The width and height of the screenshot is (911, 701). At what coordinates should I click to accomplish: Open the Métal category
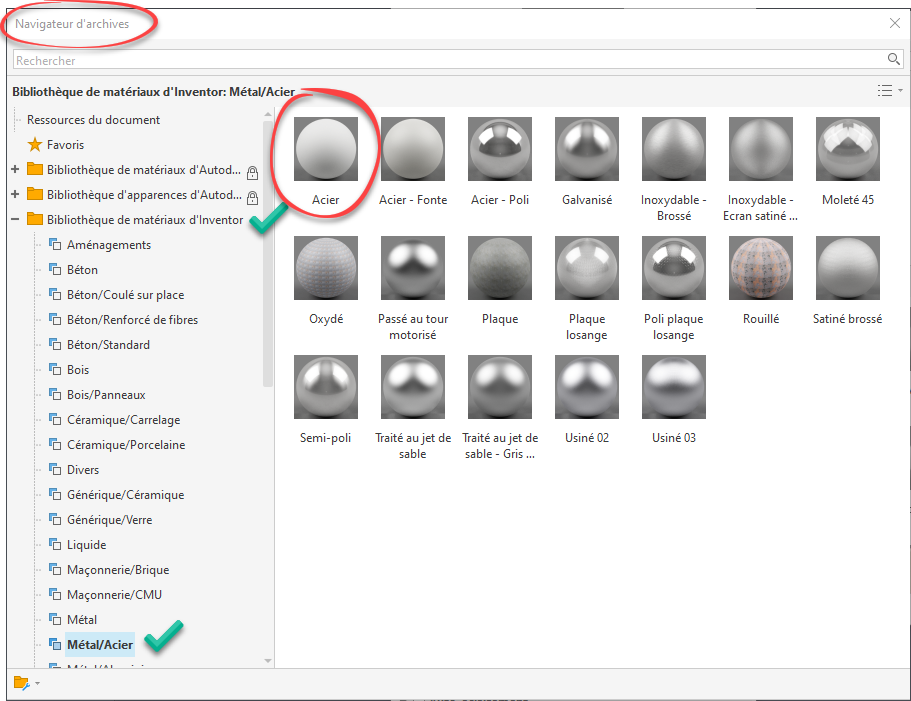(x=82, y=619)
